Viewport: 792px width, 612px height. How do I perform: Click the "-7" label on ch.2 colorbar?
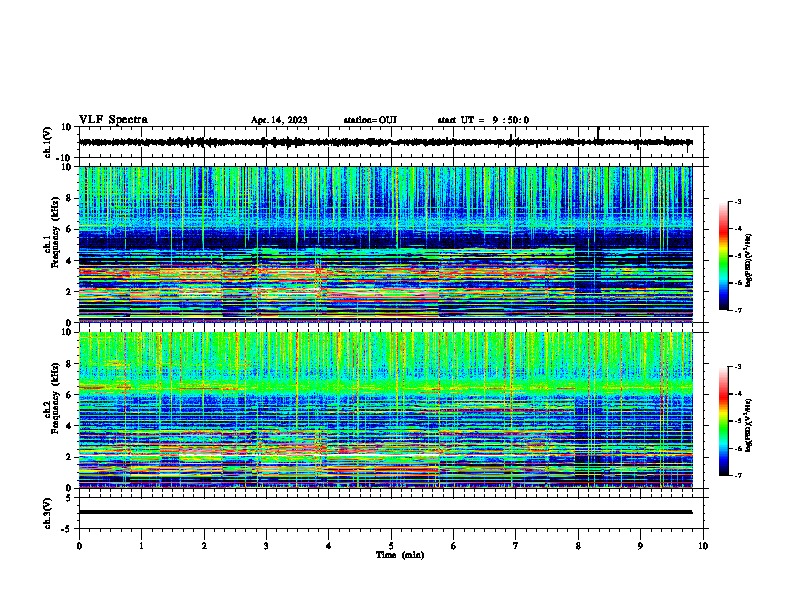738,476
